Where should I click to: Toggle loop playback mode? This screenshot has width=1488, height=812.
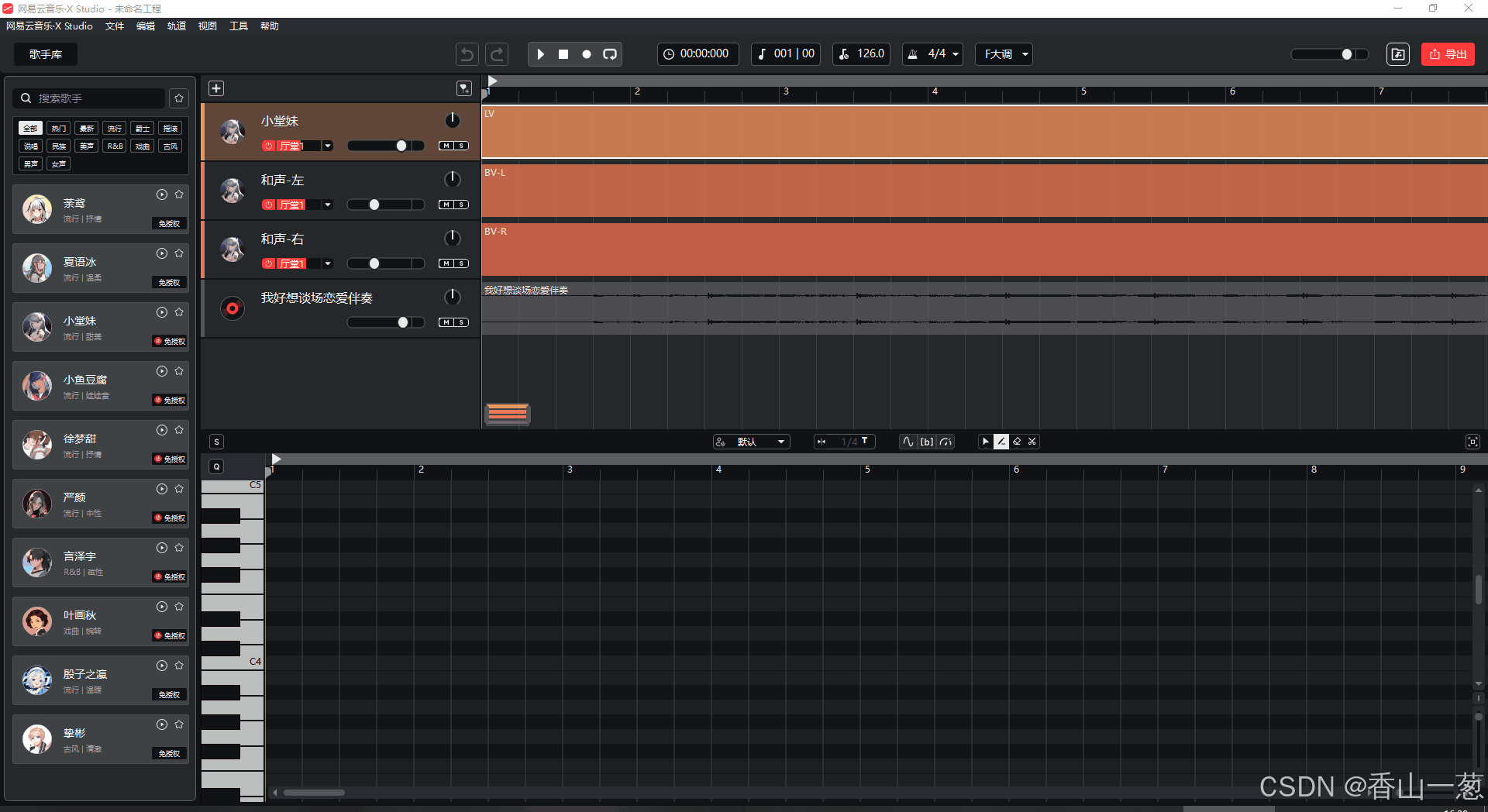tap(610, 54)
